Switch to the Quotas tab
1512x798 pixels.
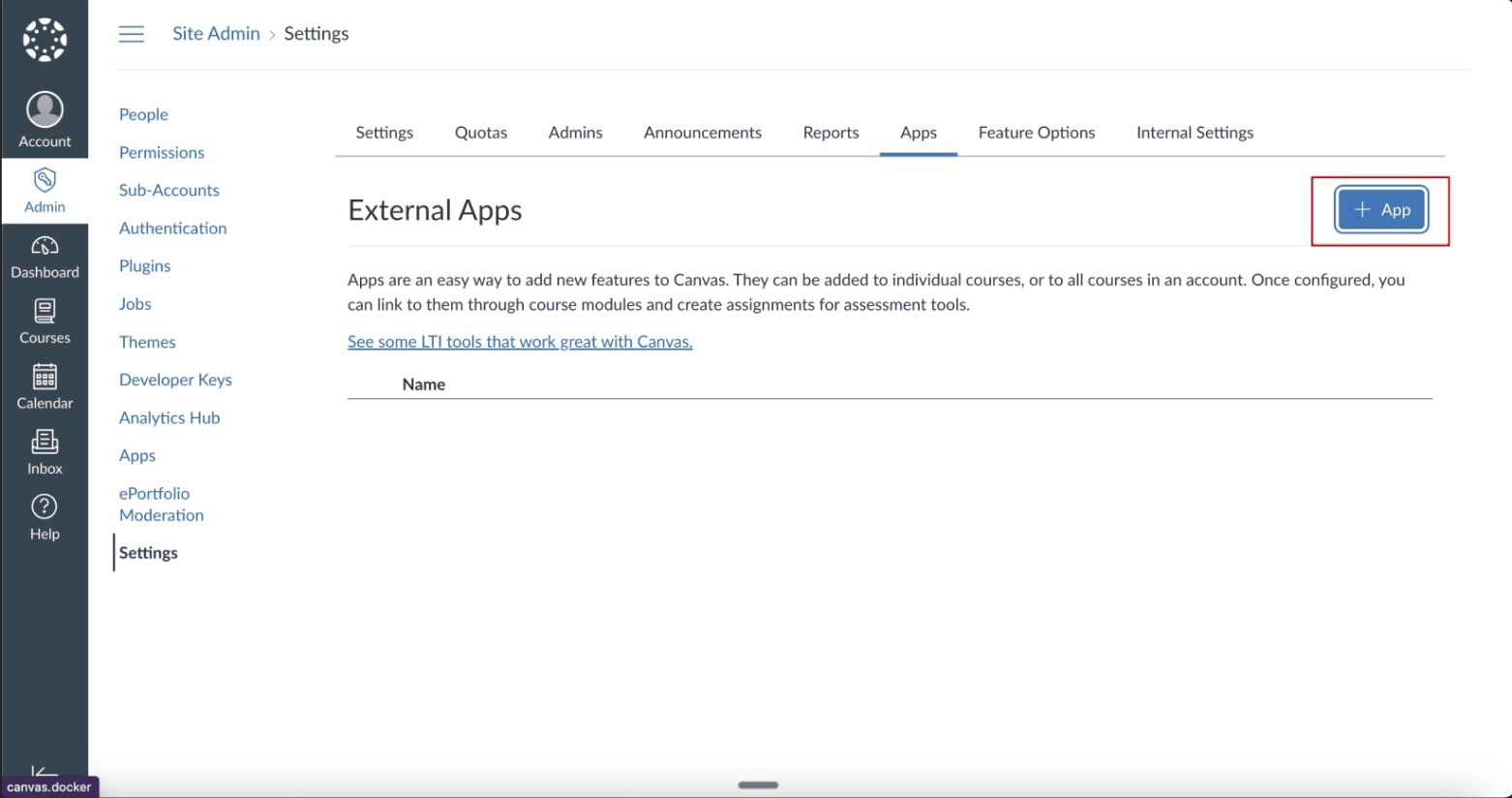[x=480, y=133]
